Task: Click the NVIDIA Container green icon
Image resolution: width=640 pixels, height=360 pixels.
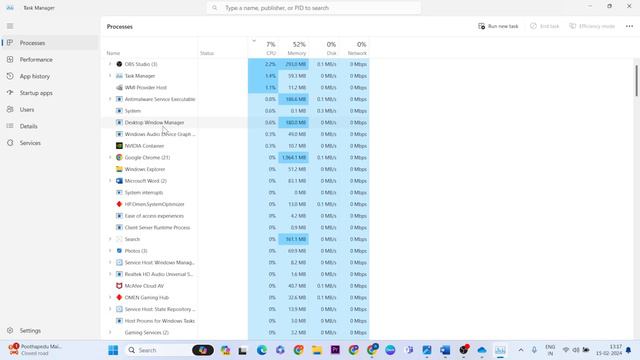Action: click(x=119, y=146)
